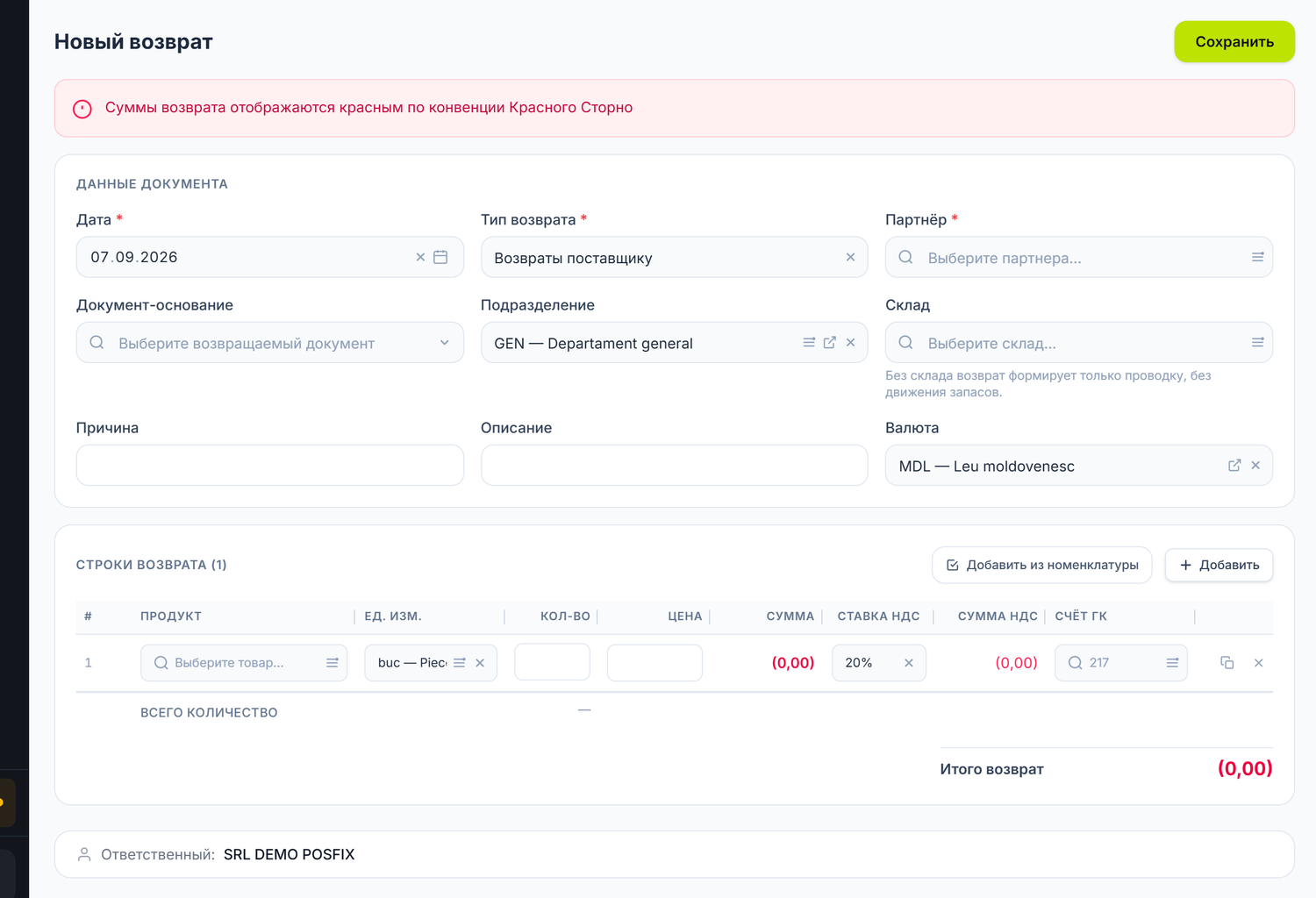Click the Цена input in row 1
Viewport: 1316px width, 898px height.
click(654, 662)
